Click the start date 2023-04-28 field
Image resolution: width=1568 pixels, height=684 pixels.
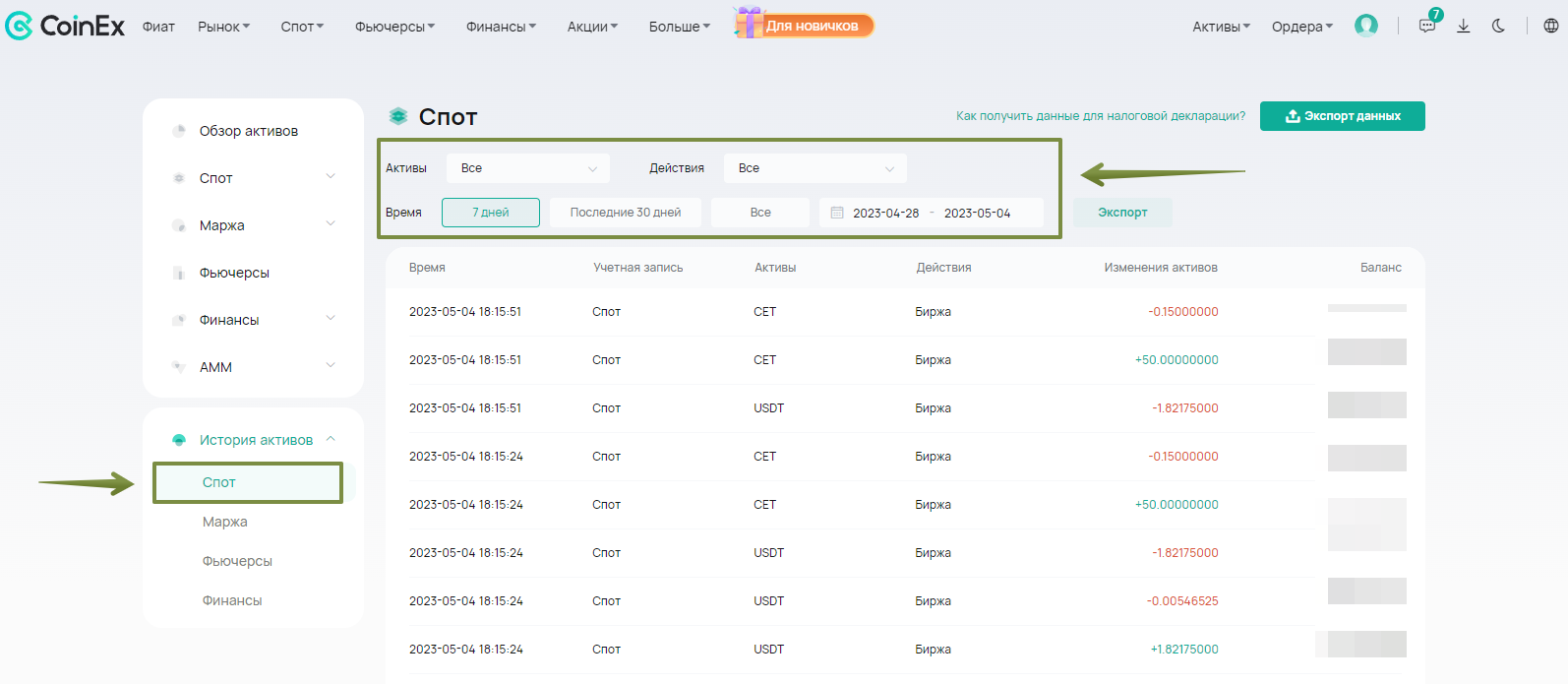click(x=885, y=213)
